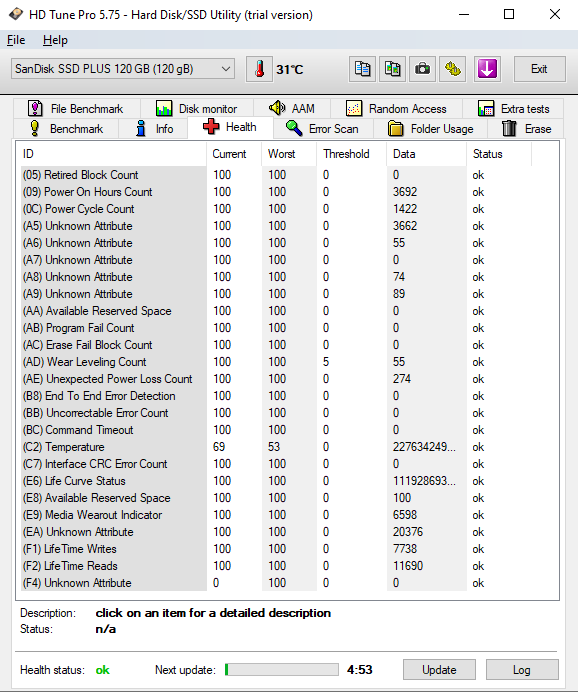Open the SanDisk SSD PLUS drive dropdown

pyautogui.click(x=123, y=69)
